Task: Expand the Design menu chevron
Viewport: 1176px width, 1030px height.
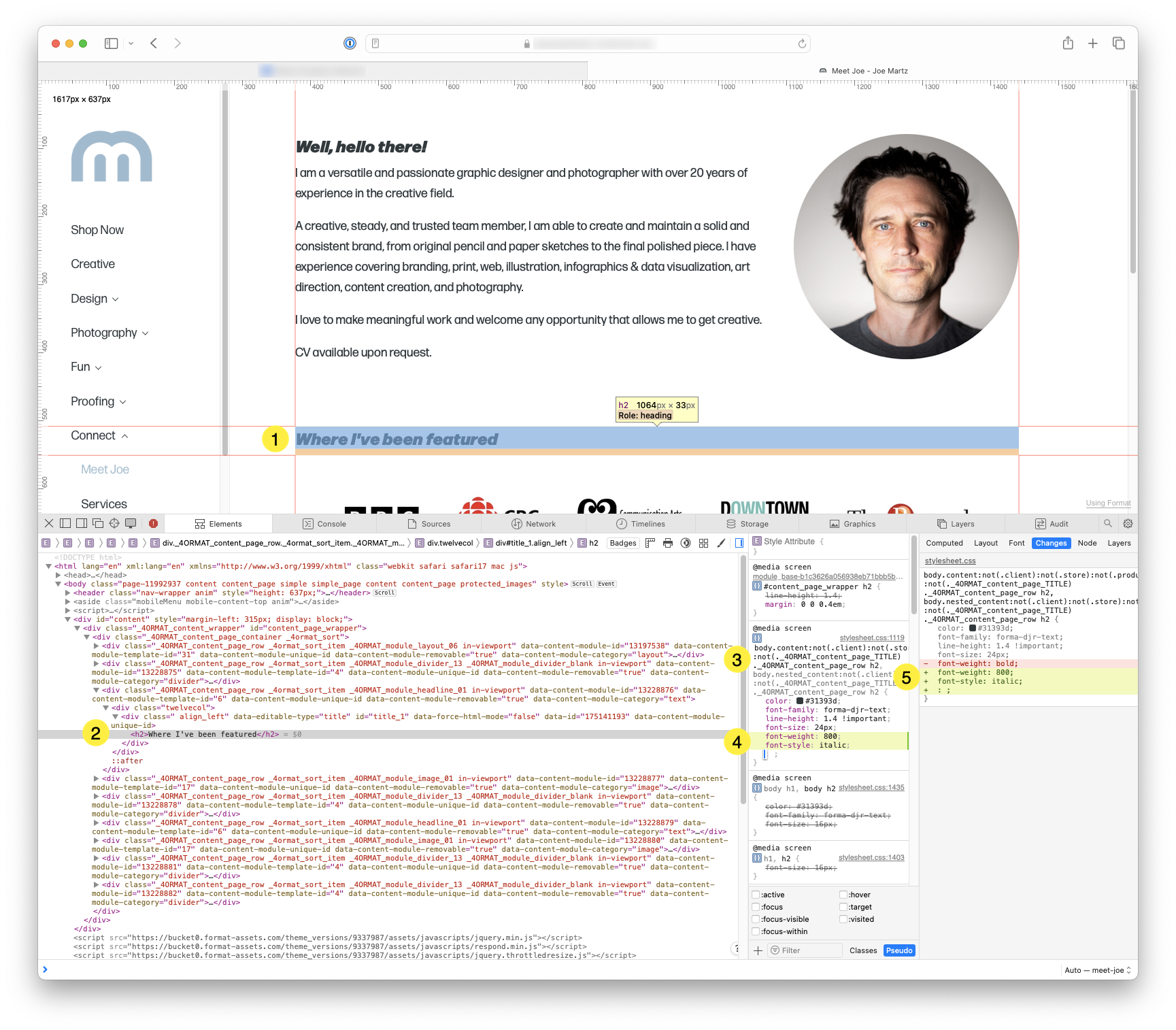Action: pyautogui.click(x=116, y=299)
